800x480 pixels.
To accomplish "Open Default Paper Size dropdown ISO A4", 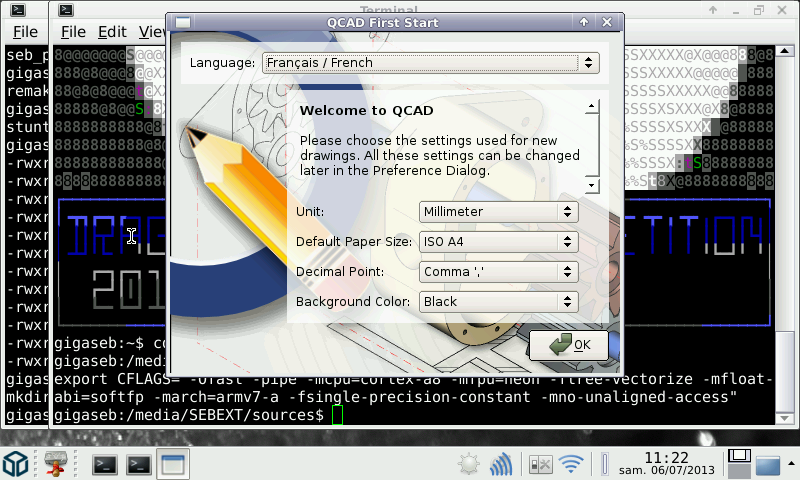I will [498, 242].
